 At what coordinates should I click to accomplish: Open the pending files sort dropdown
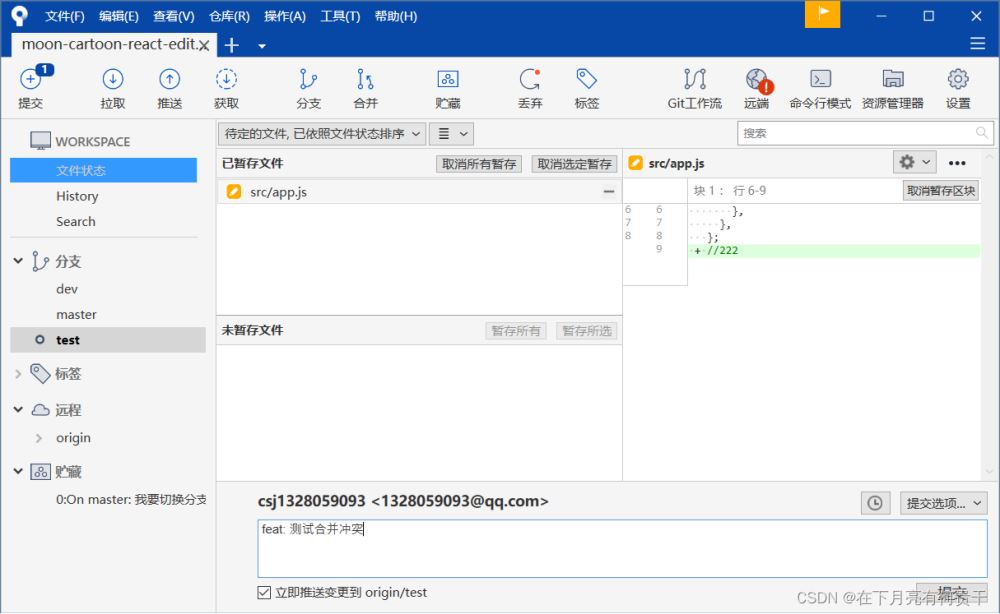click(x=322, y=133)
